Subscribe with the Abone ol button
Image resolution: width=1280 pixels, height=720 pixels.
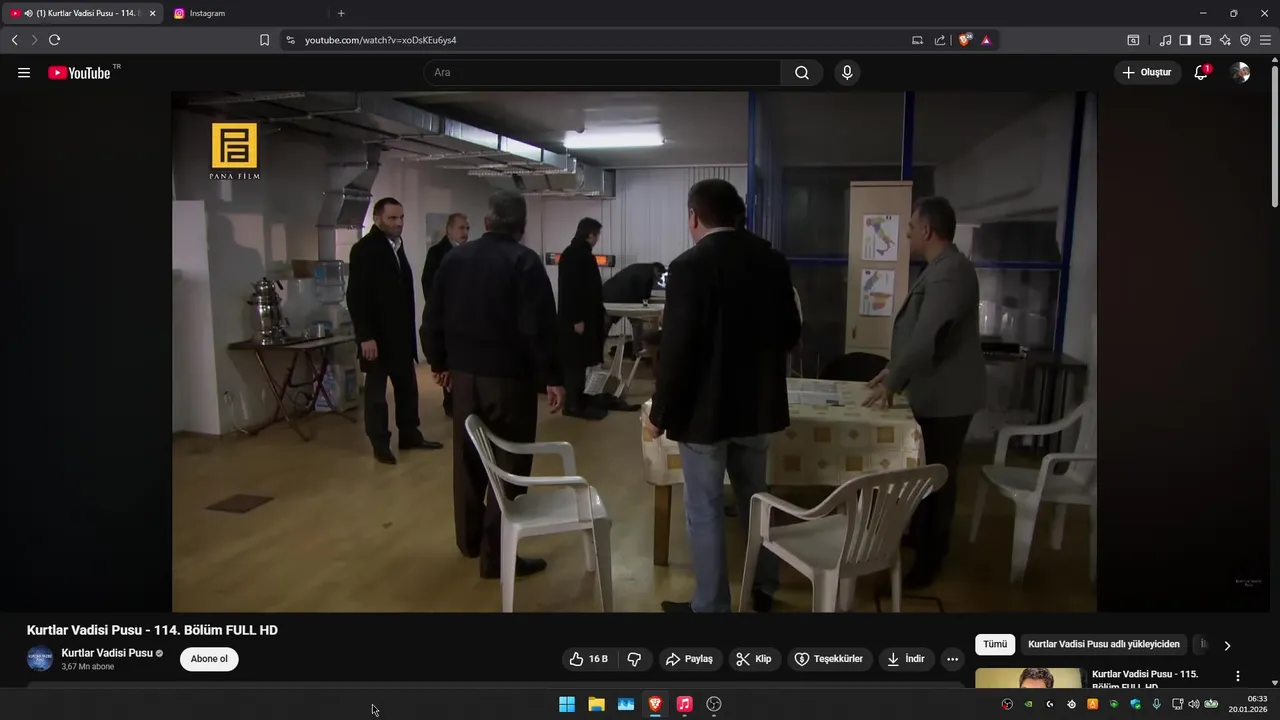pyautogui.click(x=209, y=659)
